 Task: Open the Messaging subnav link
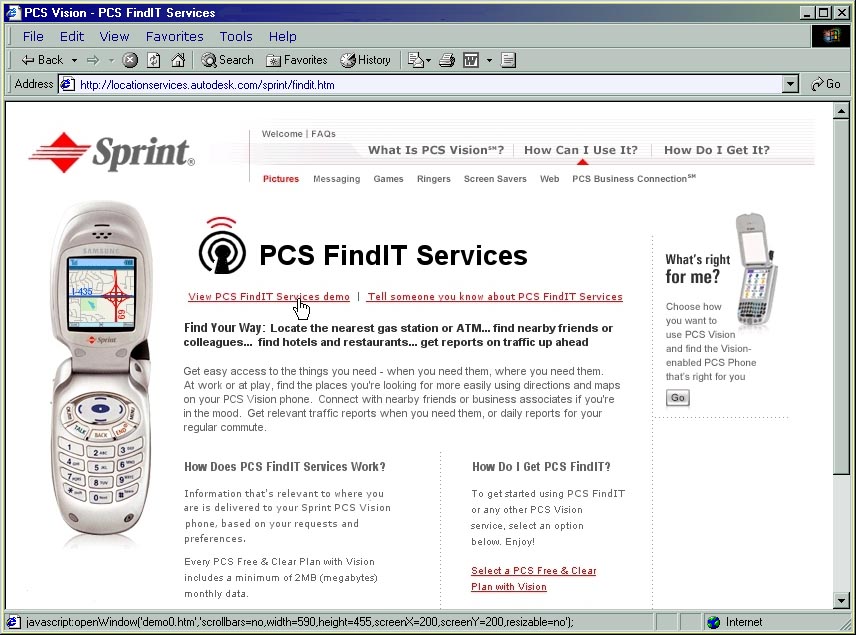point(336,179)
